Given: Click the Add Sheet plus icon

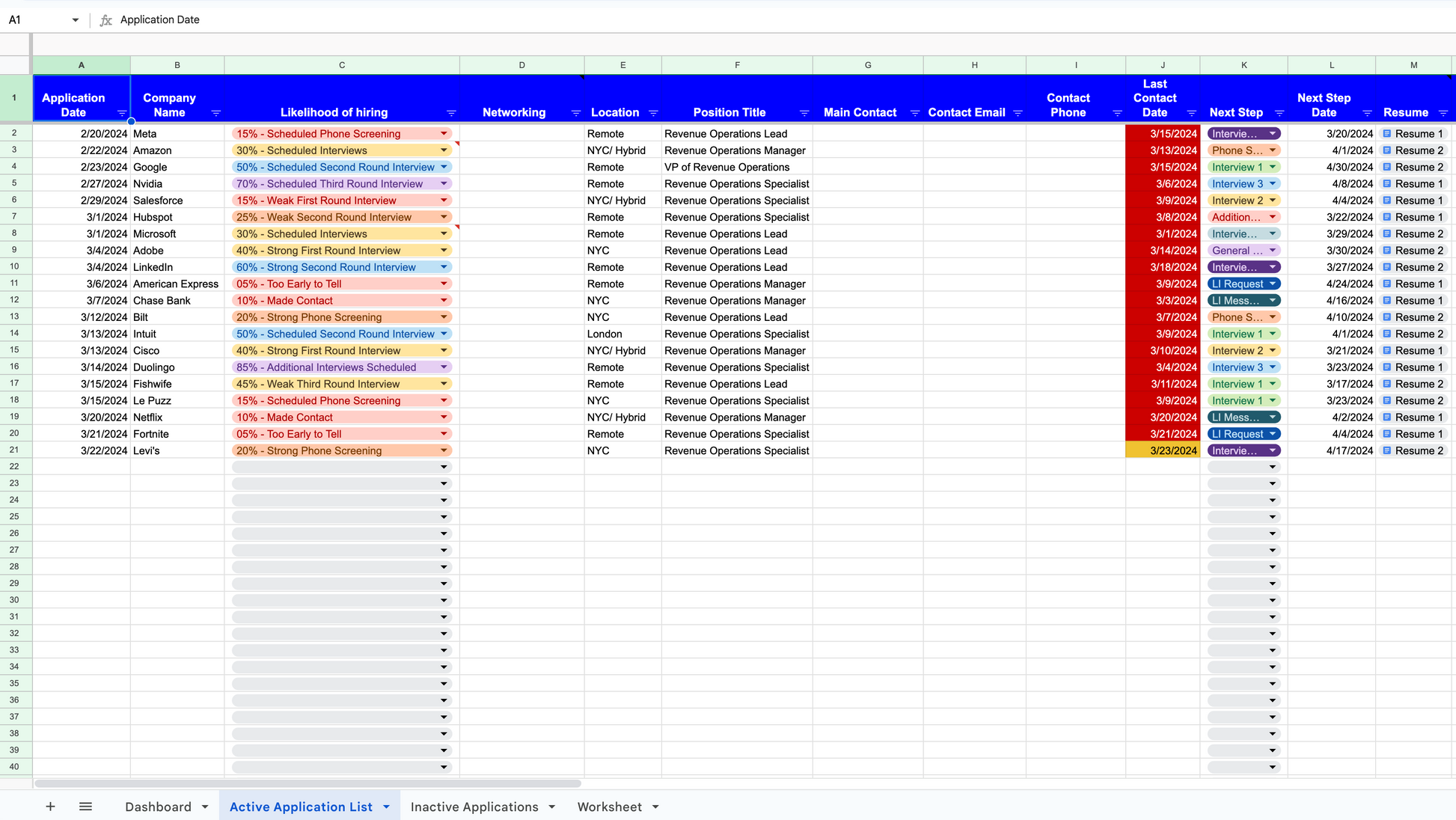Looking at the screenshot, I should (50, 807).
